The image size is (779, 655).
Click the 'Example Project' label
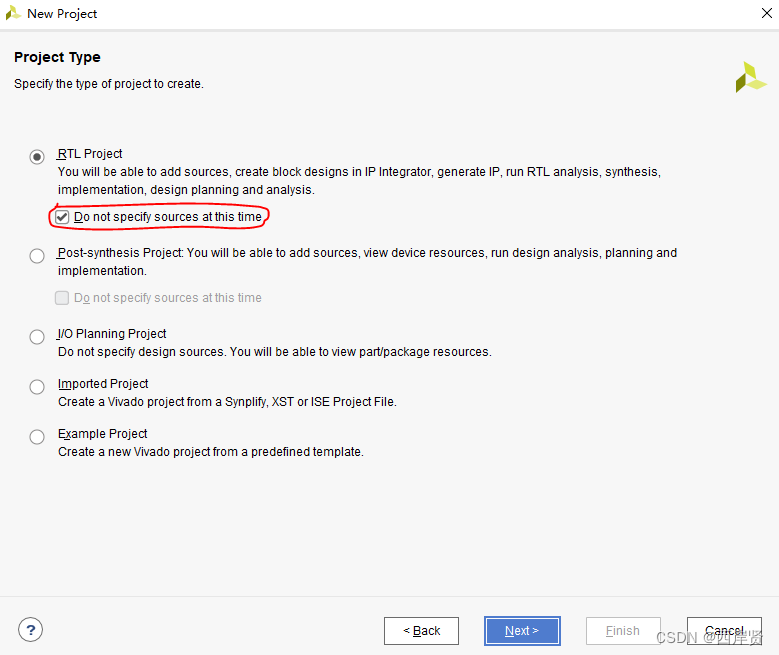(102, 434)
